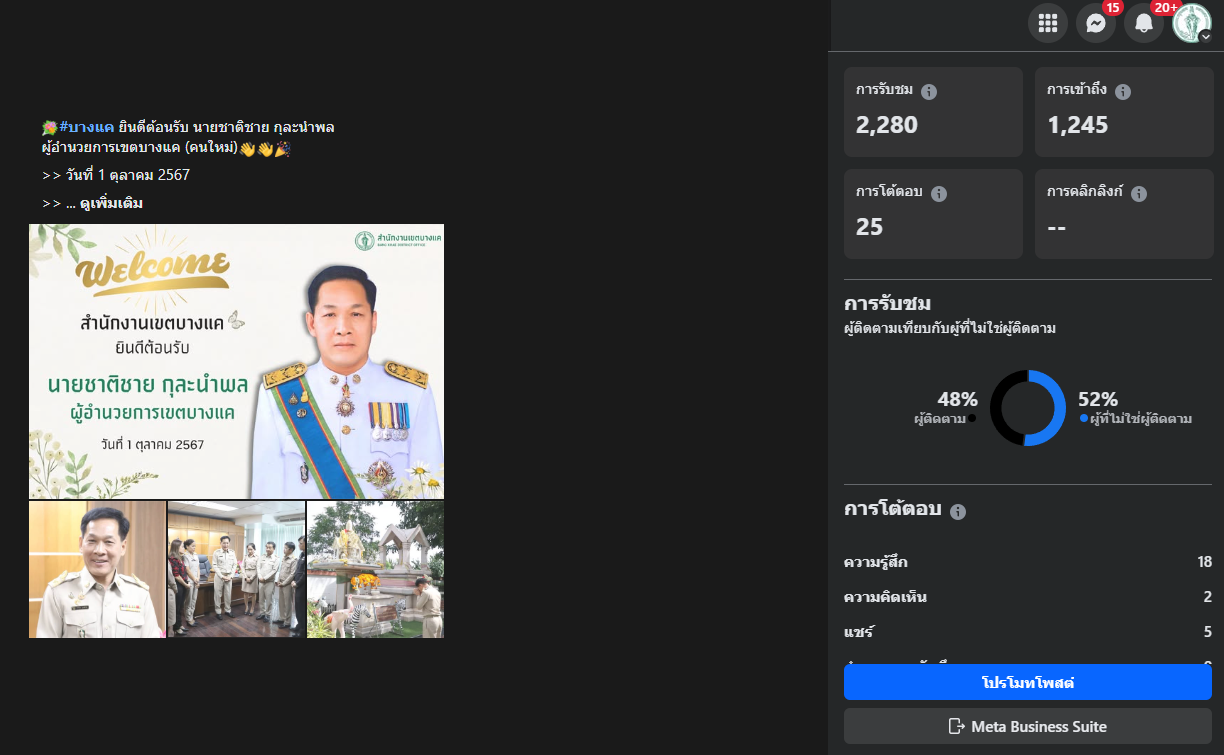Open the apps grid menu icon

(1047, 23)
